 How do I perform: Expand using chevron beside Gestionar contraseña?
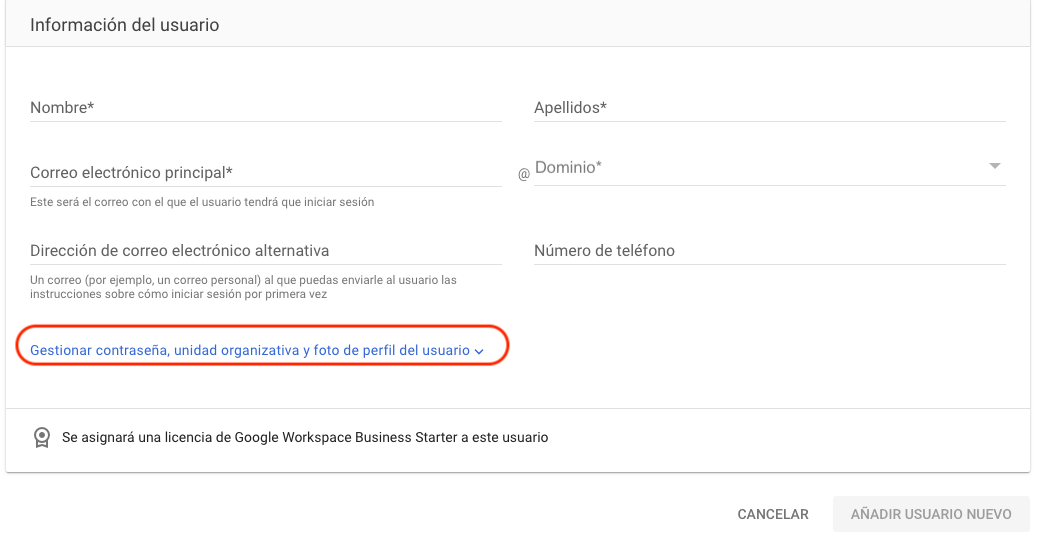(x=479, y=352)
